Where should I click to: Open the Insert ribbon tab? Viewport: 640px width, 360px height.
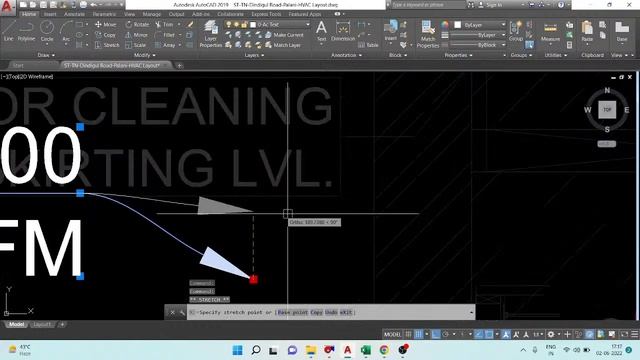click(50, 14)
